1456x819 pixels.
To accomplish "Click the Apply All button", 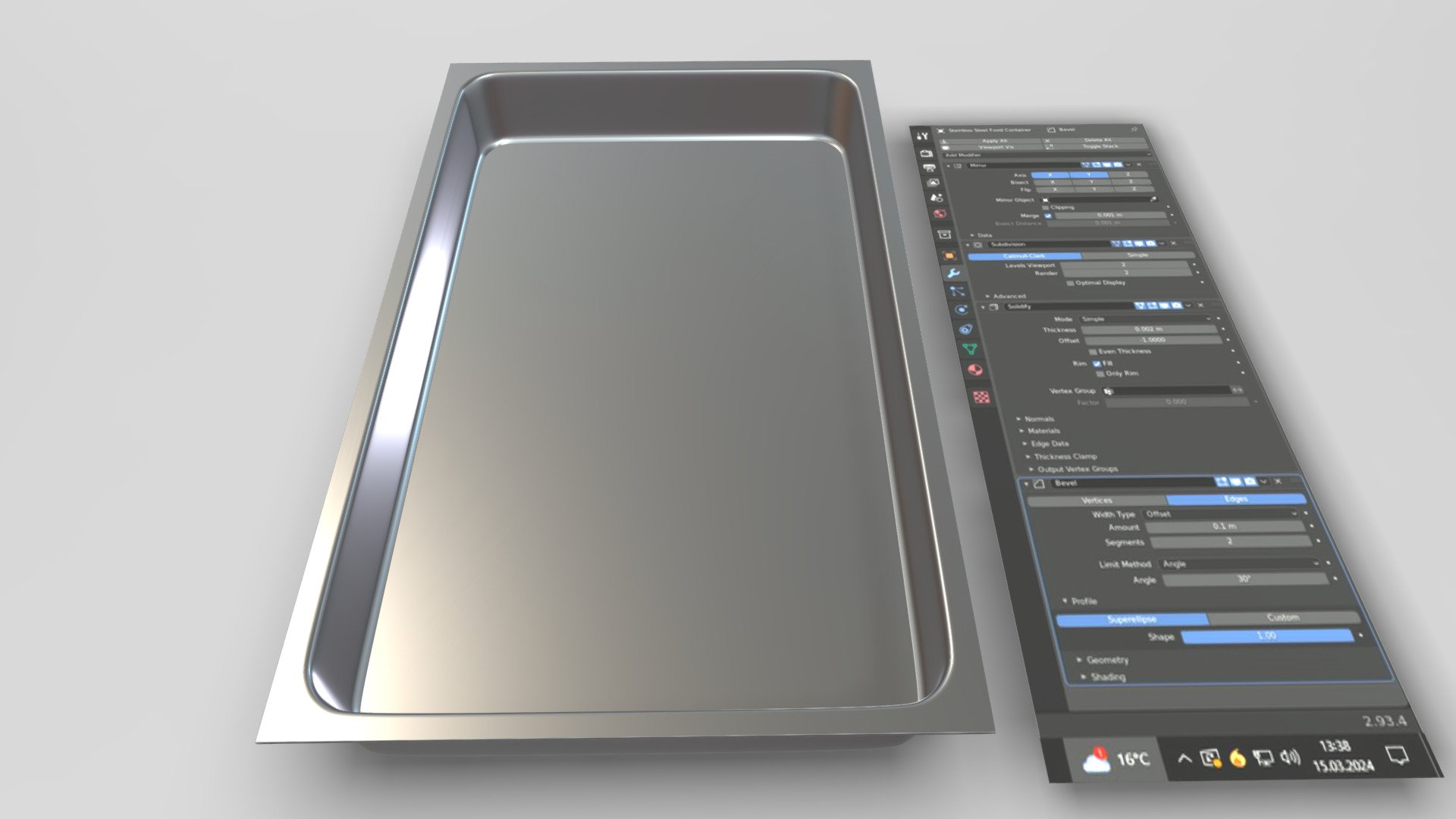I will (995, 140).
